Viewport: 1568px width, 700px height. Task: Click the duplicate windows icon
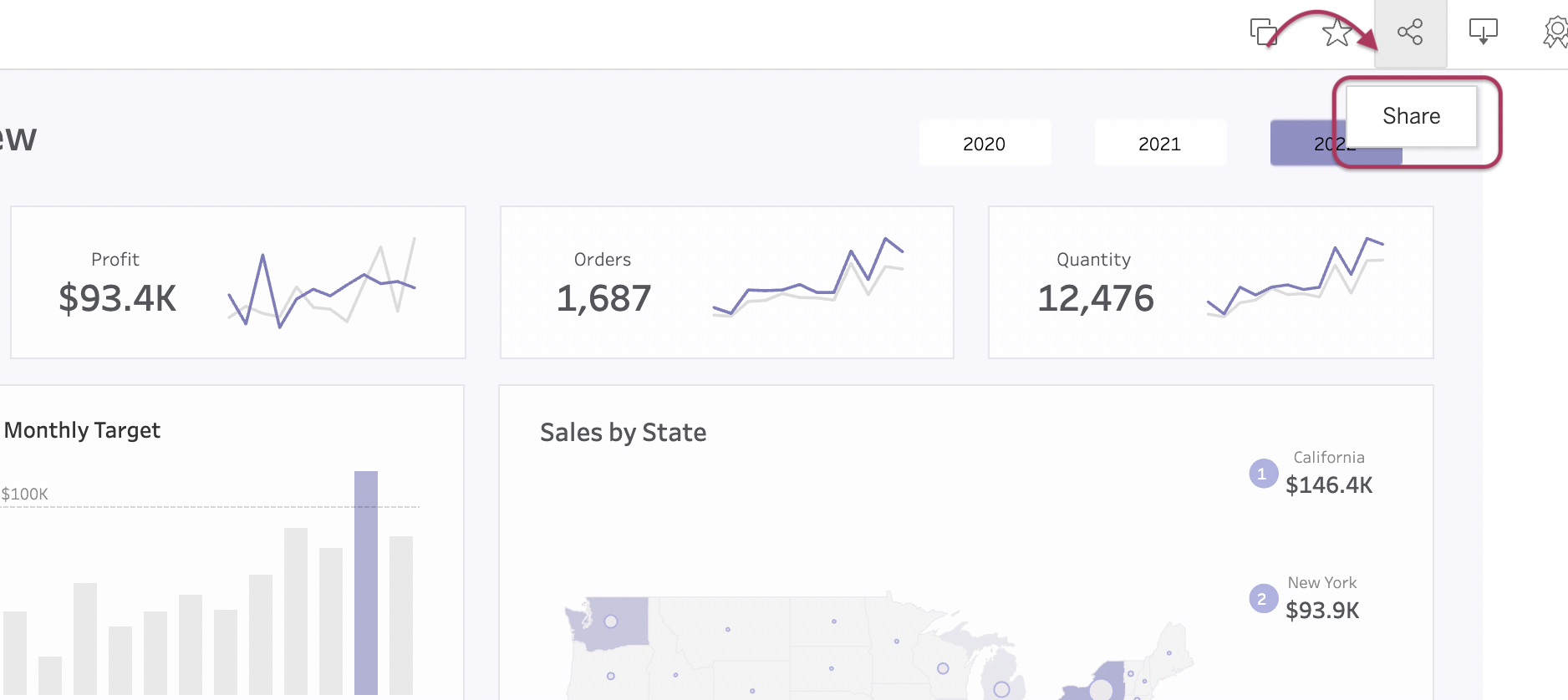click(x=1263, y=33)
